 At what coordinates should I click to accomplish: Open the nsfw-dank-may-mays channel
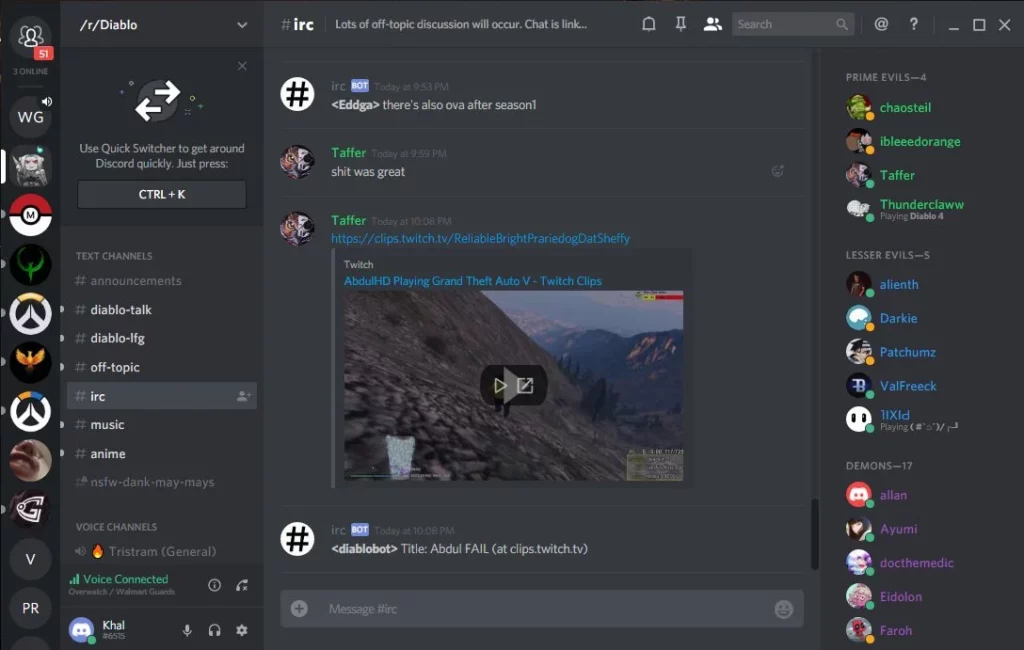point(162,482)
